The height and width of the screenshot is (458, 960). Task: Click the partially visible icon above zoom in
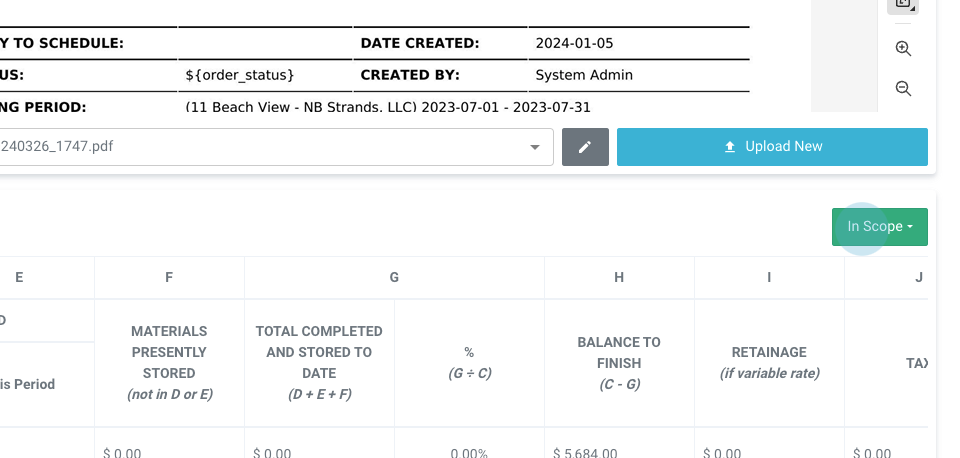(903, 5)
